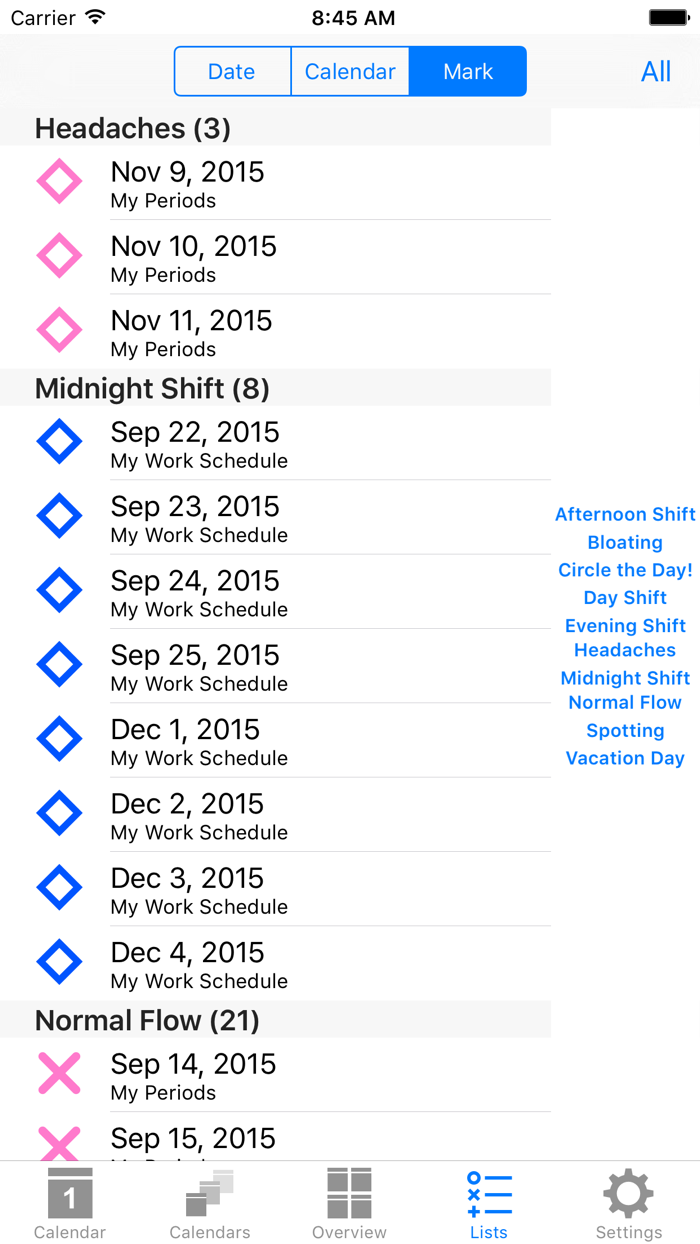Tap All to show all marks
Image resolution: width=700 pixels, height=1244 pixels.
656,71
